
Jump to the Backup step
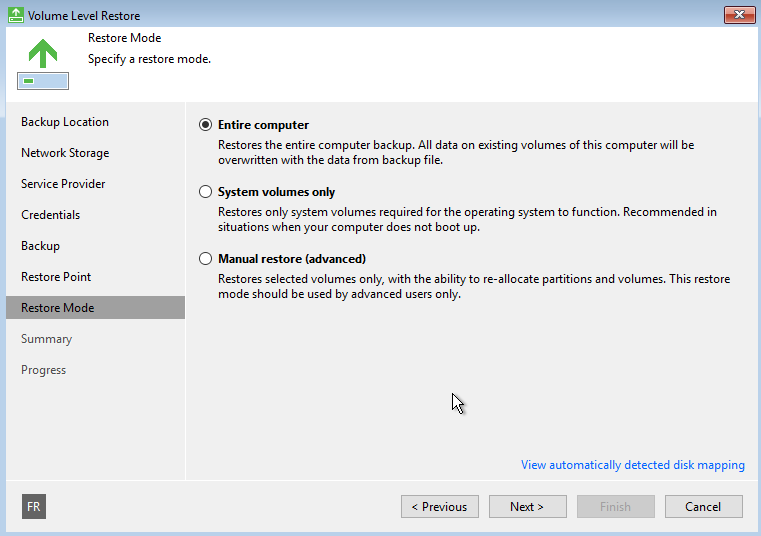pos(40,246)
